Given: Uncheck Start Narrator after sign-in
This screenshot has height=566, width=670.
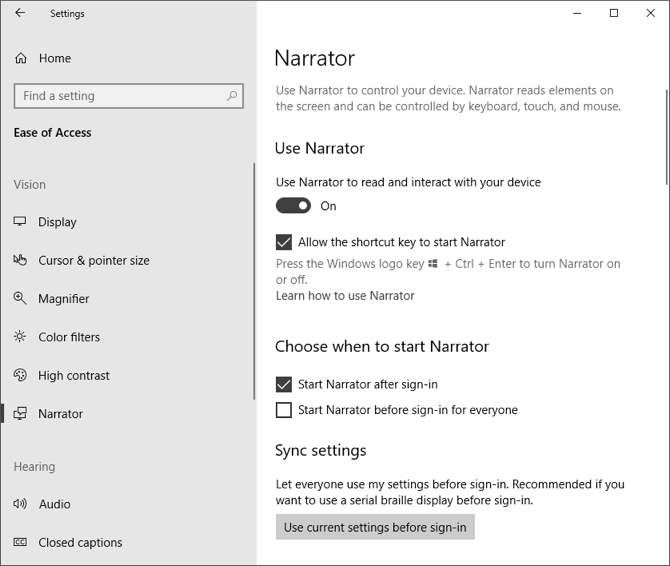Looking at the screenshot, I should 284,384.
